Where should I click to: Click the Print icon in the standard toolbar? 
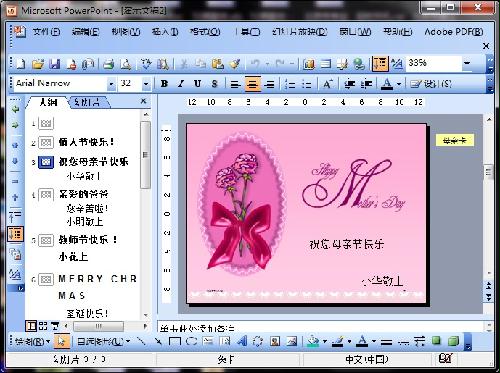pos(108,64)
